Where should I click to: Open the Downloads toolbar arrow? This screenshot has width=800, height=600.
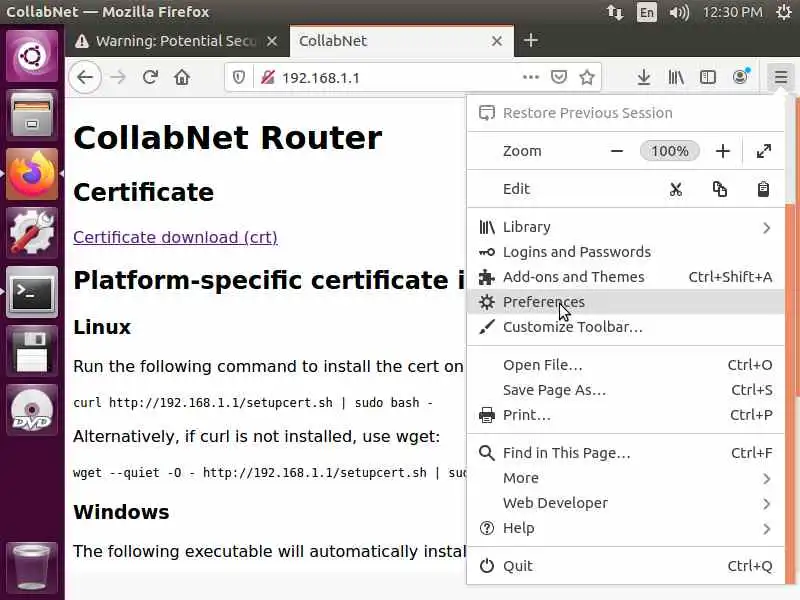(x=644, y=78)
